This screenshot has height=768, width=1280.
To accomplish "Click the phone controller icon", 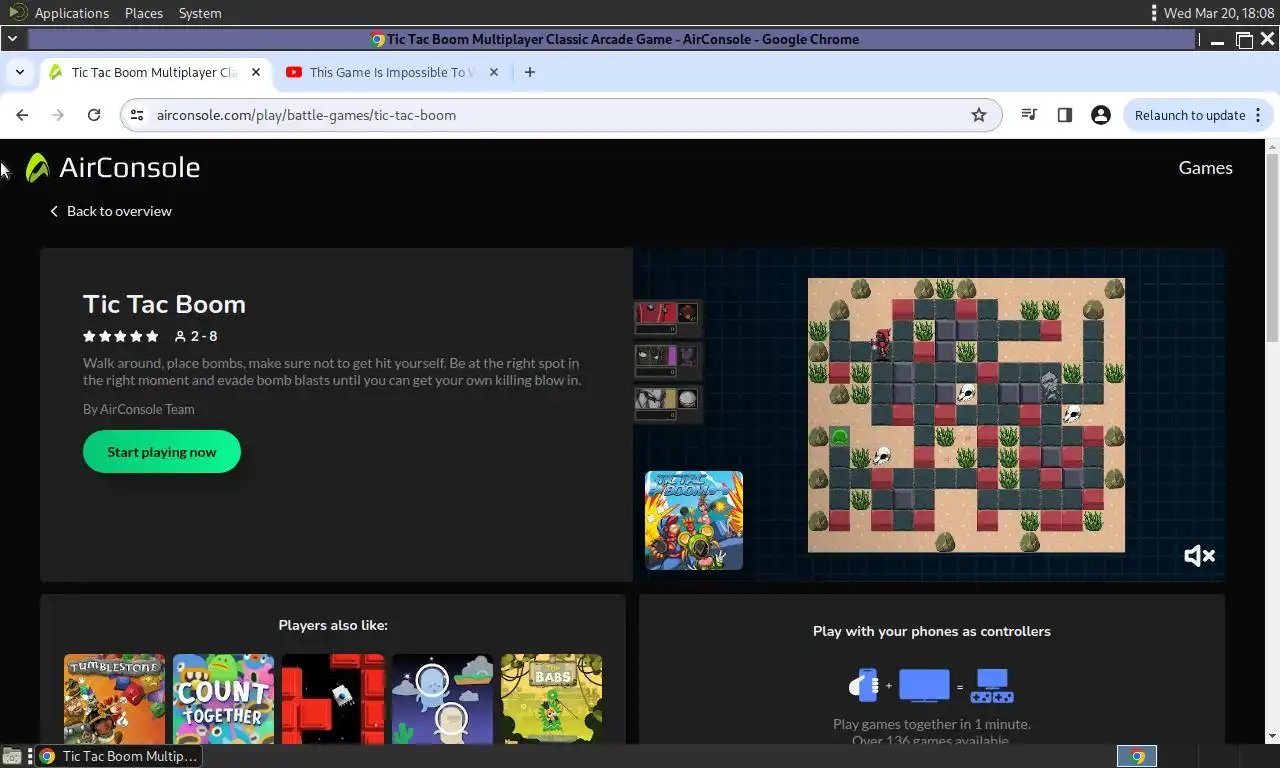I will click(864, 686).
